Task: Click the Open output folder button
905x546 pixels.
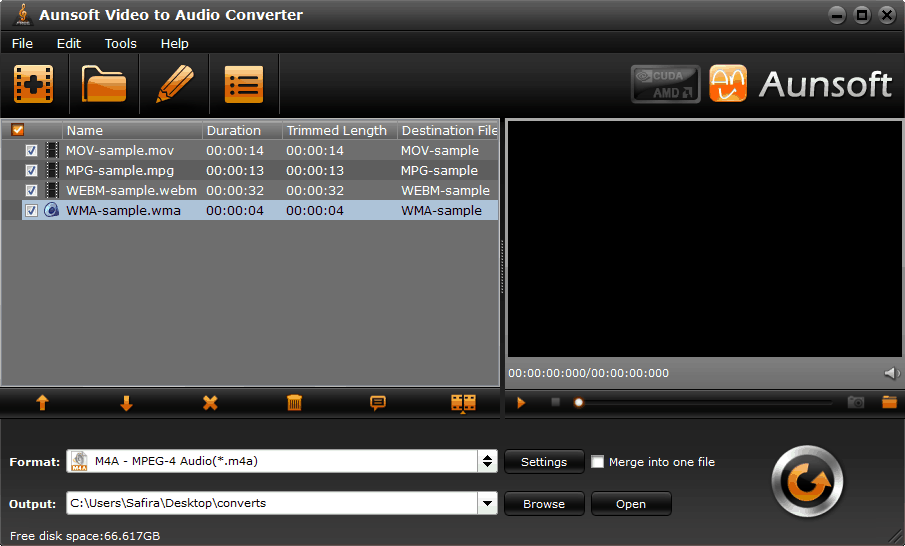Action: tap(631, 504)
